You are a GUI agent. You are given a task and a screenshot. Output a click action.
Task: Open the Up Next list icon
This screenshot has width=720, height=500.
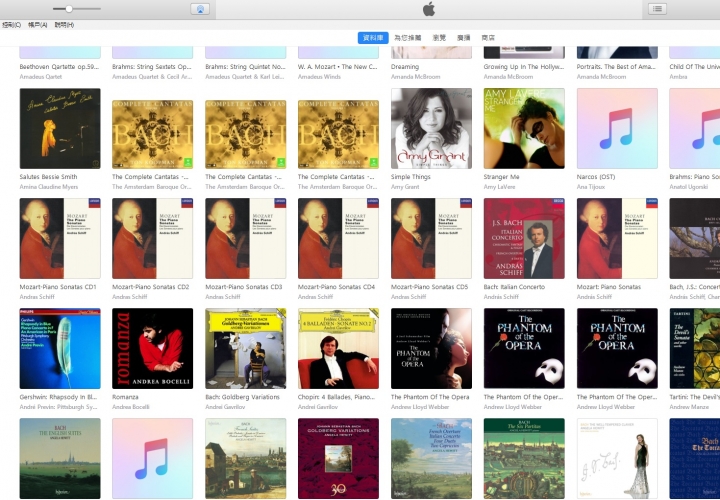[x=657, y=9]
